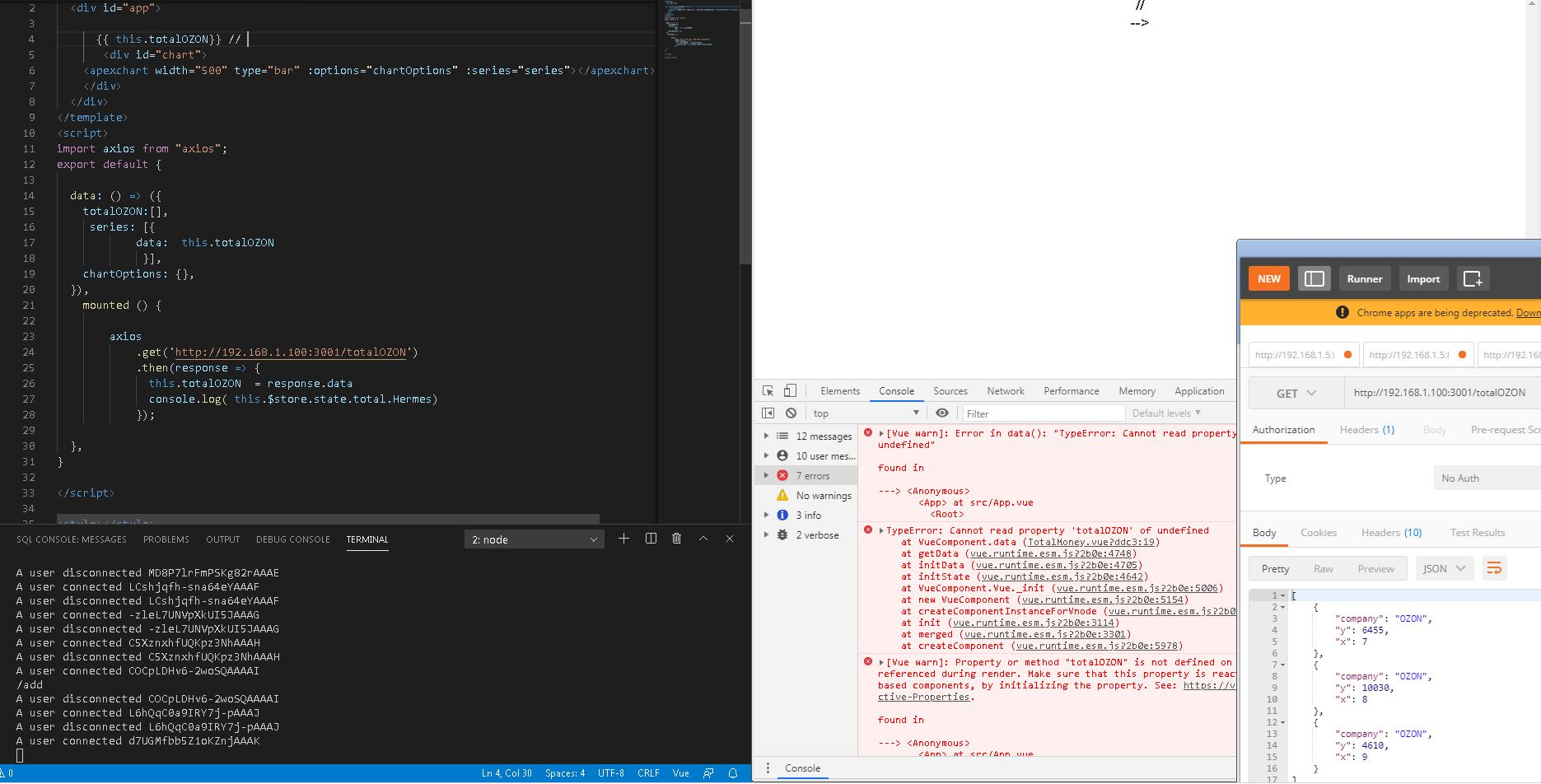Screen dimensions: 1541x784
Task: Expand the 3 info group
Action: [x=766, y=515]
